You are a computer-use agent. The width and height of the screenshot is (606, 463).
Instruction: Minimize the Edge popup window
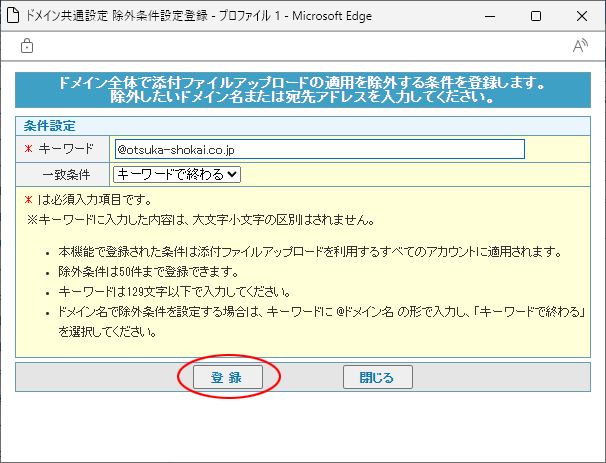[x=489, y=16]
